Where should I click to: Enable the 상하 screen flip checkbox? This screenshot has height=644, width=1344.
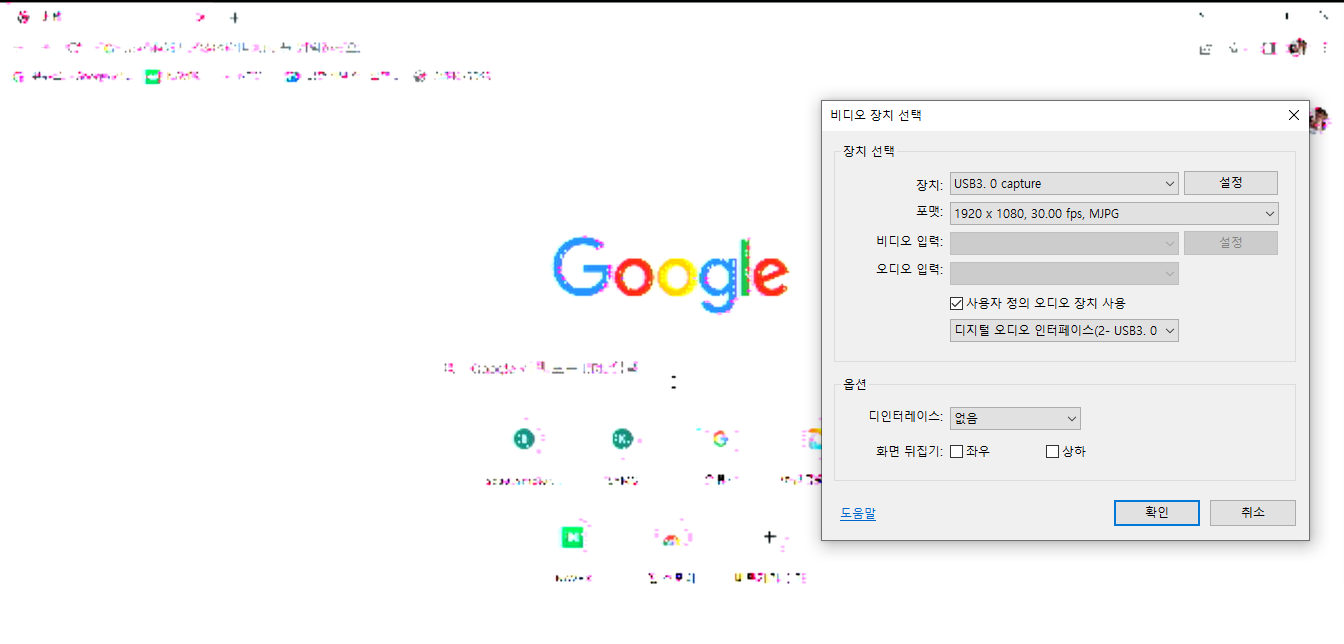coord(1052,451)
